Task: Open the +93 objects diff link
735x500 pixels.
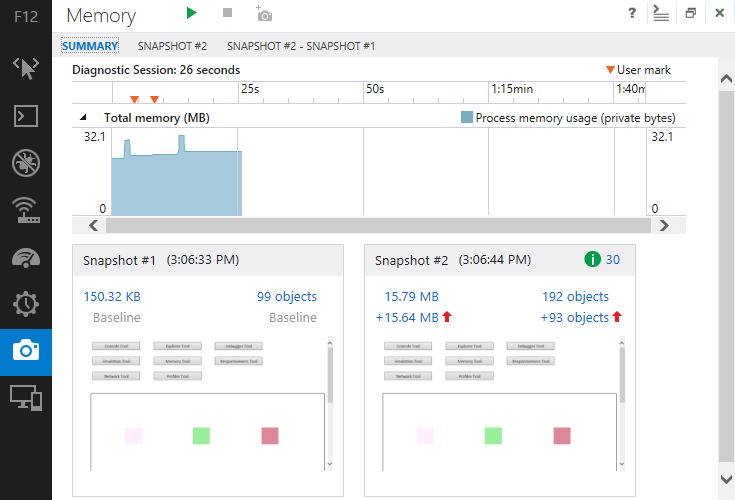Action: [574, 318]
